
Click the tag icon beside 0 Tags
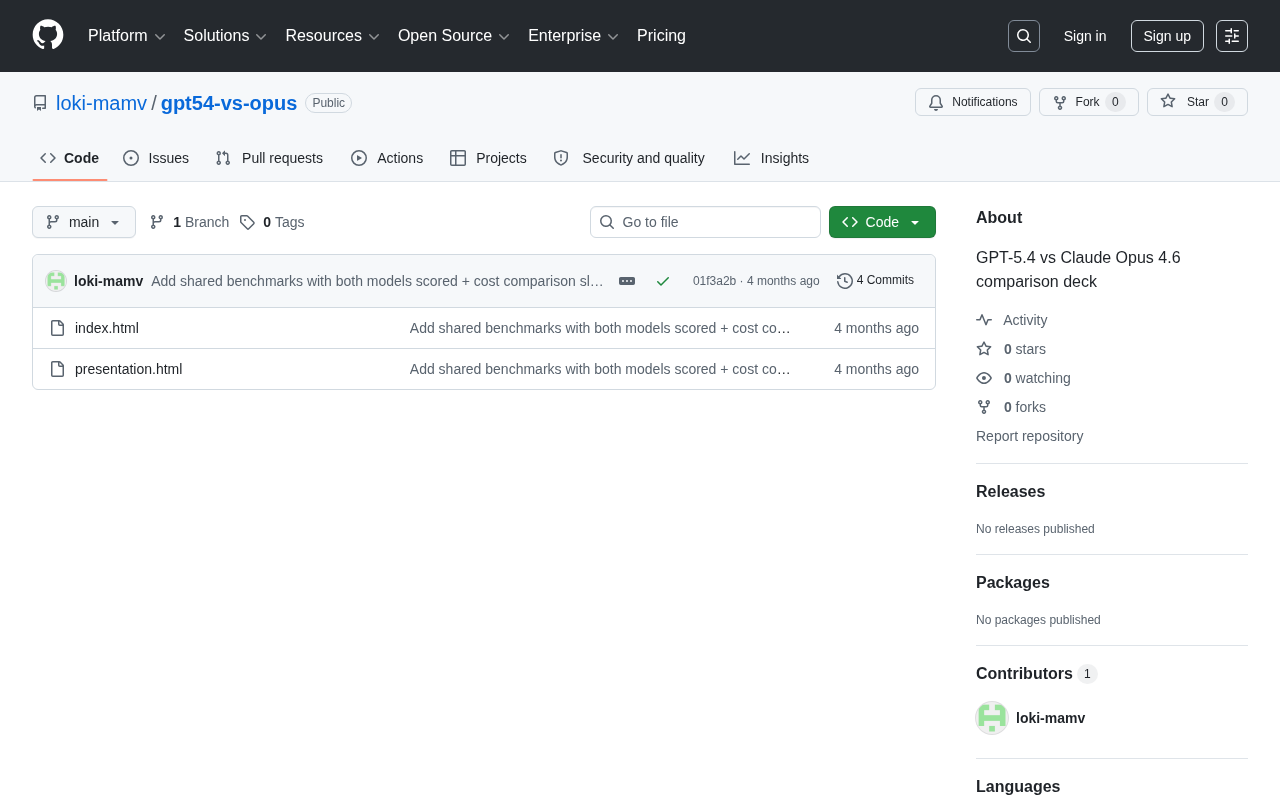pyautogui.click(x=247, y=222)
